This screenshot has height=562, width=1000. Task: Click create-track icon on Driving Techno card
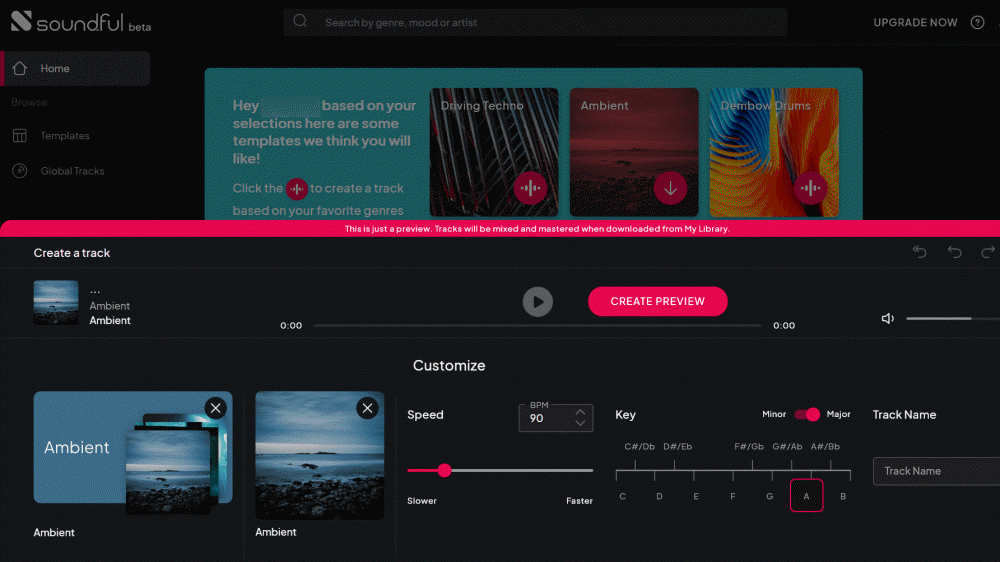[530, 188]
